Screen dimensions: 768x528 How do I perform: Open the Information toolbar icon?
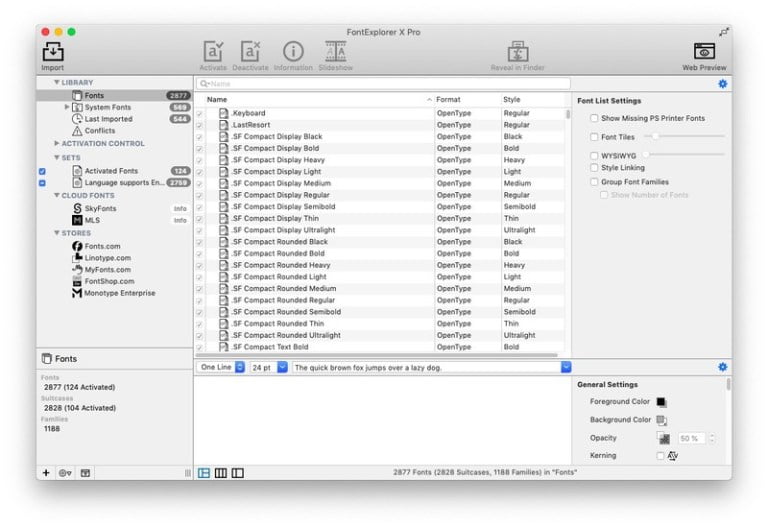tap(293, 51)
